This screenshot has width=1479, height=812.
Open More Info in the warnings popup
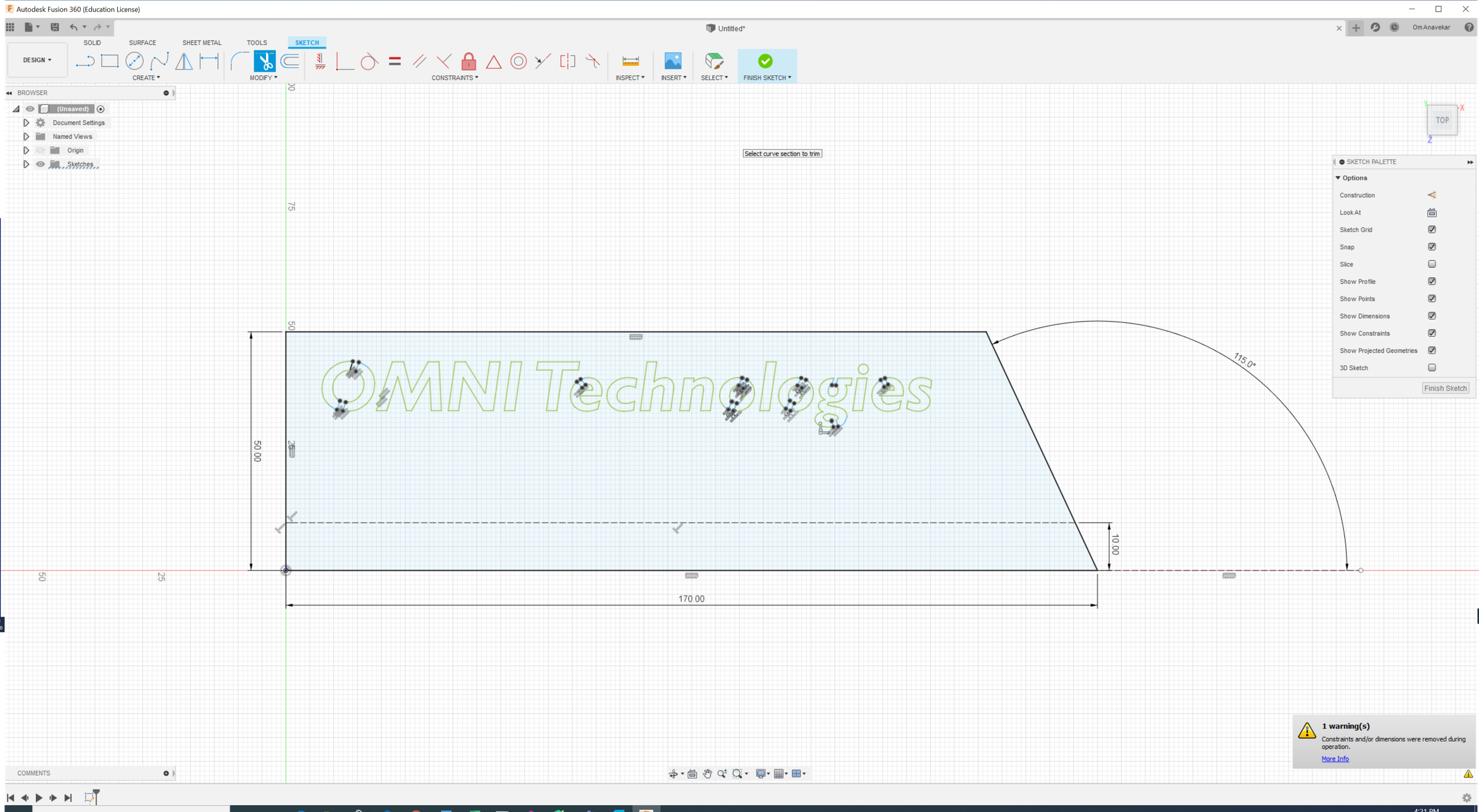[x=1335, y=758]
